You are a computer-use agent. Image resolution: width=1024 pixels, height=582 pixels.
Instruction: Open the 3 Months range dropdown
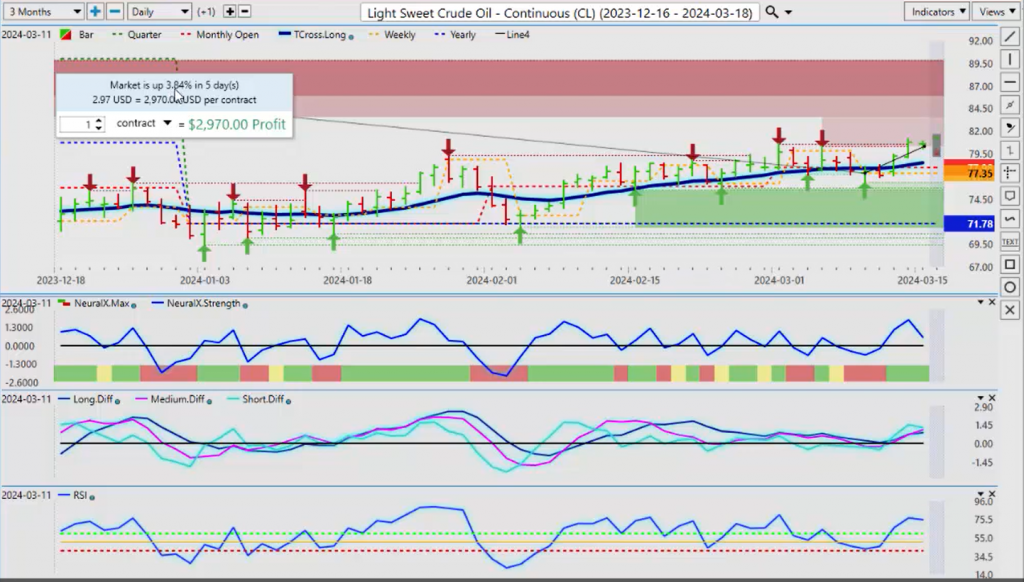click(44, 12)
